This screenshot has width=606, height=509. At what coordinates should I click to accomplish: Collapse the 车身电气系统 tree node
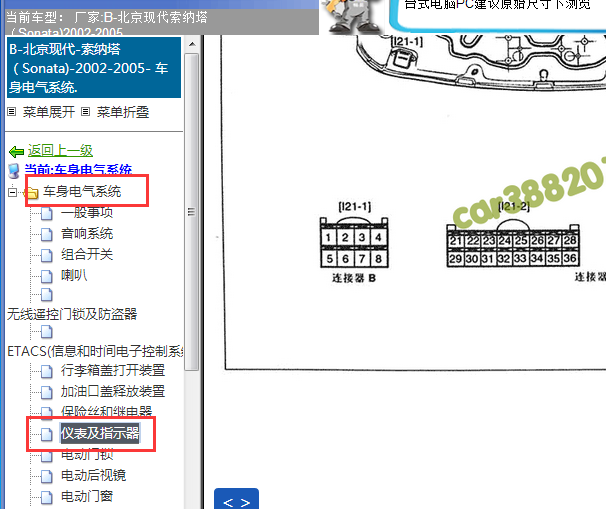tap(12, 192)
